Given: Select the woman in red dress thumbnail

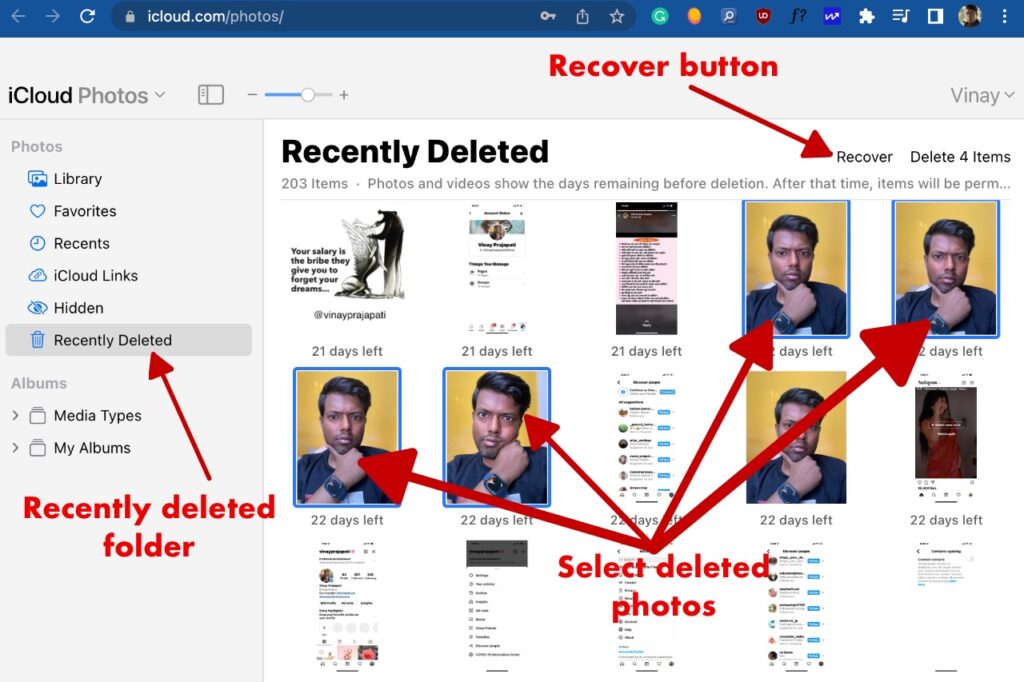Looking at the screenshot, I should [946, 438].
